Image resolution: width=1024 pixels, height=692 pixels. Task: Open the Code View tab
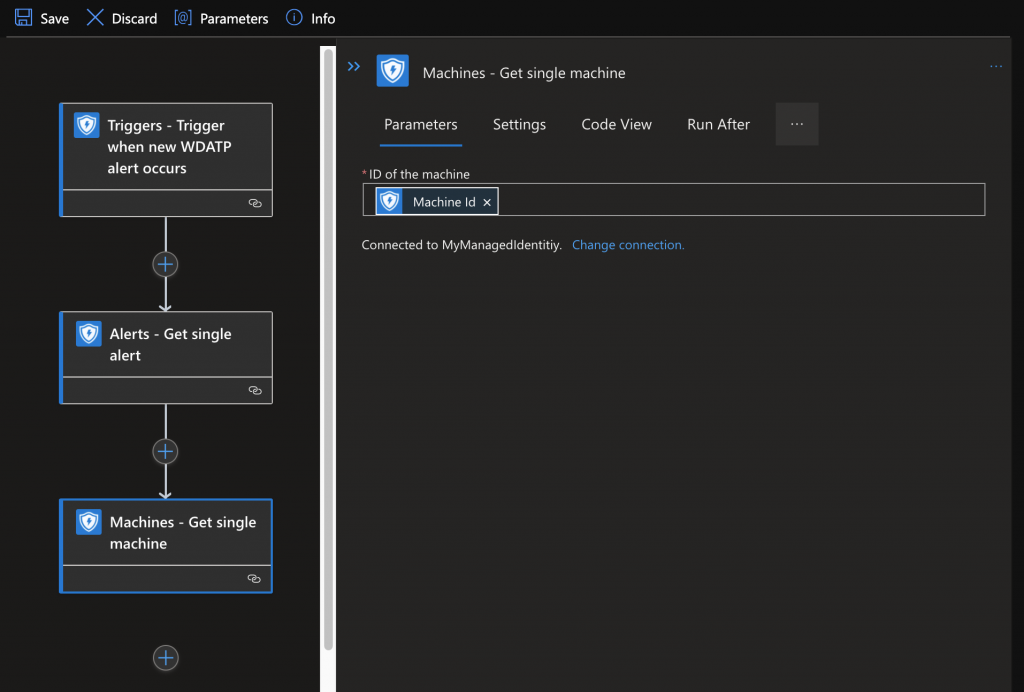(x=616, y=124)
